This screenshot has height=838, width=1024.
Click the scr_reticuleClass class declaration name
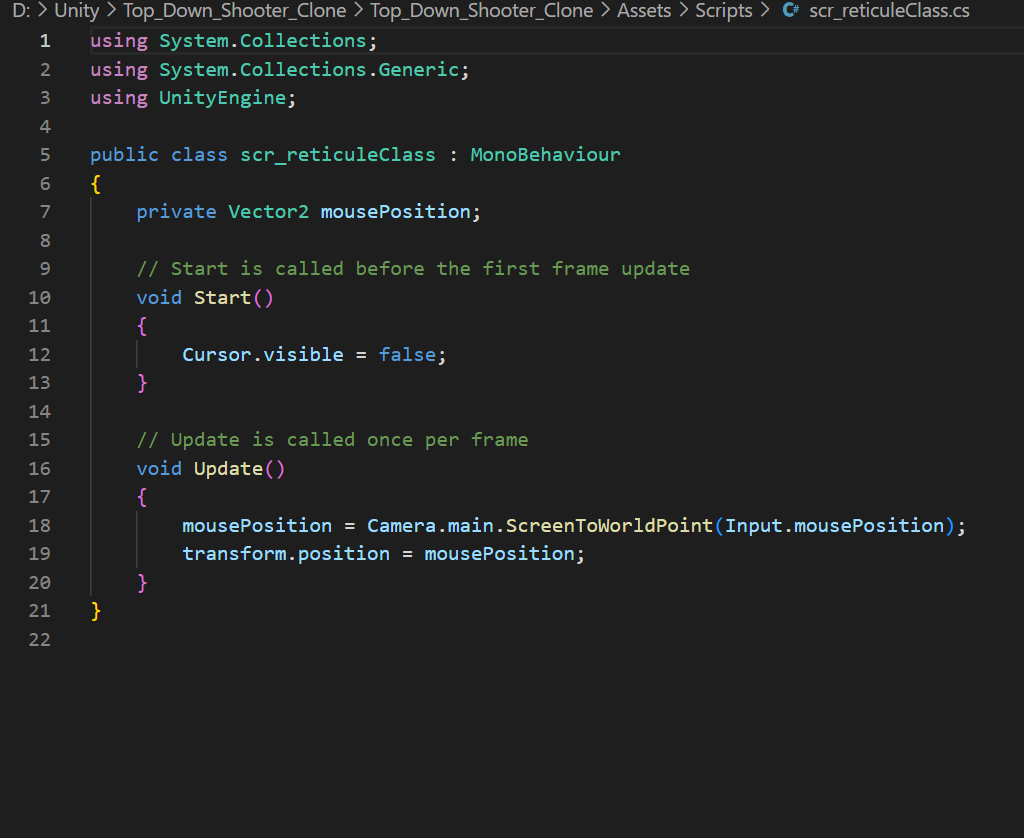(338, 155)
